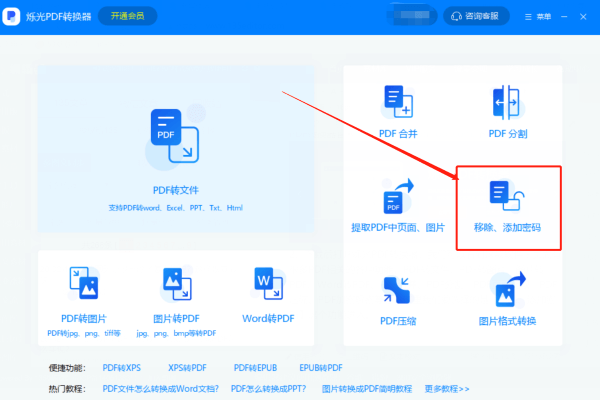This screenshot has width=600, height=400.
Task: Click the PDF转图片 label
Action: coord(84,318)
